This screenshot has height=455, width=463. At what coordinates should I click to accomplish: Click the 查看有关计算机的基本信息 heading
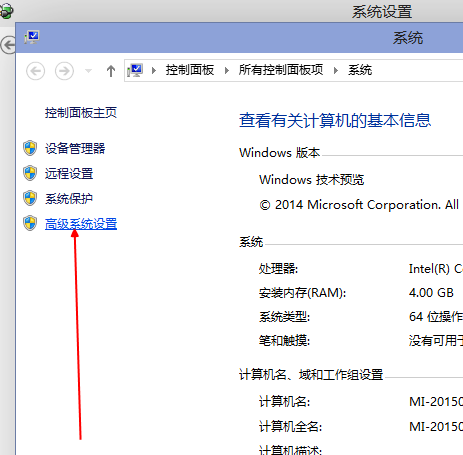pyautogui.click(x=335, y=120)
